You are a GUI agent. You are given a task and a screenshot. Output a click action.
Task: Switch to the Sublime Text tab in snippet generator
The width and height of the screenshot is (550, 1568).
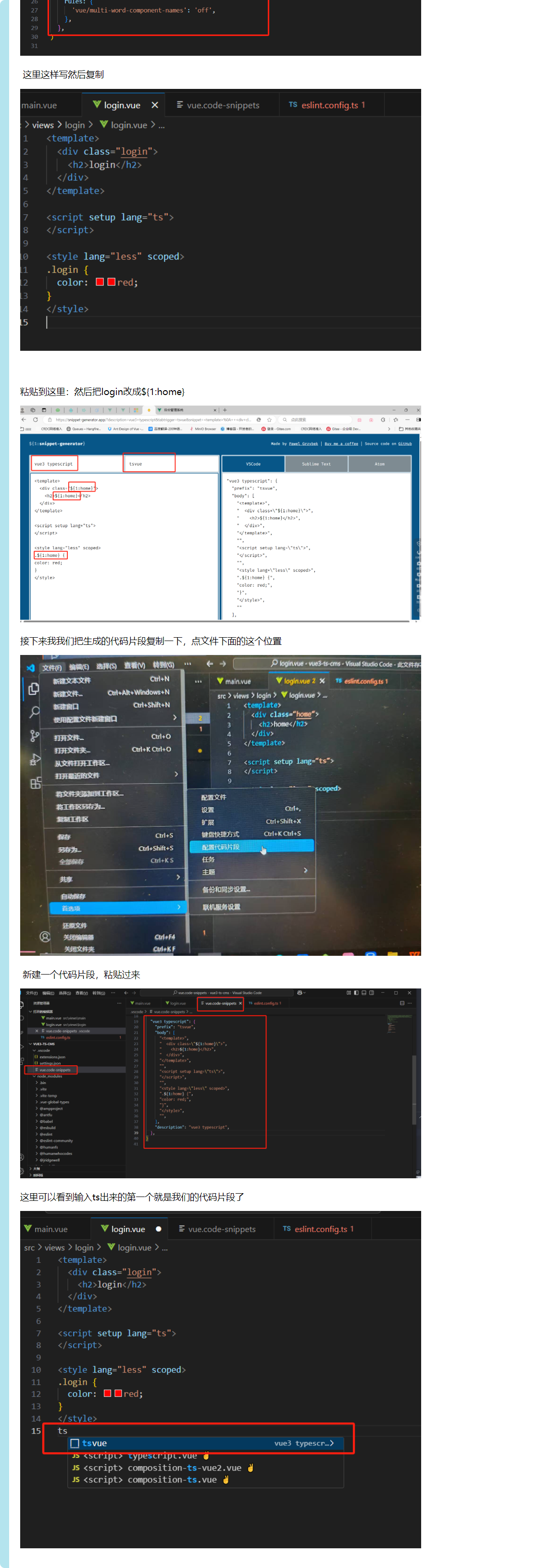pos(317,464)
